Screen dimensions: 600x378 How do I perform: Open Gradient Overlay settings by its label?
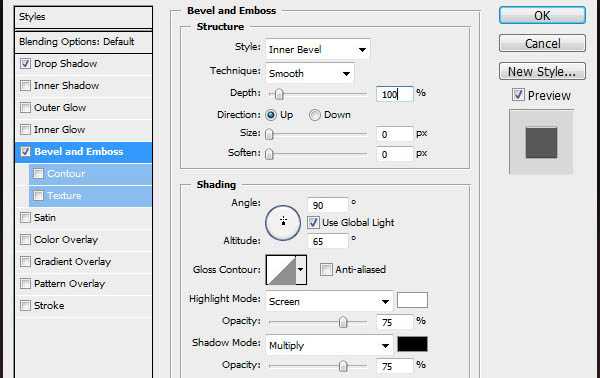point(72,262)
